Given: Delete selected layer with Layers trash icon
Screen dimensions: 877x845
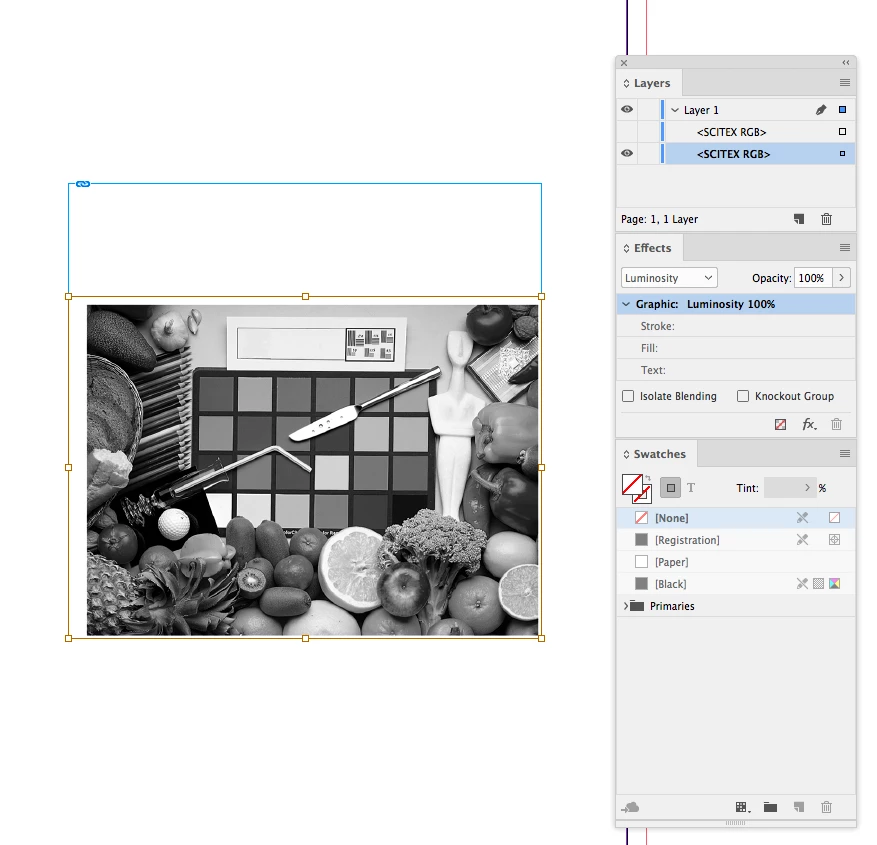Looking at the screenshot, I should pos(826,219).
